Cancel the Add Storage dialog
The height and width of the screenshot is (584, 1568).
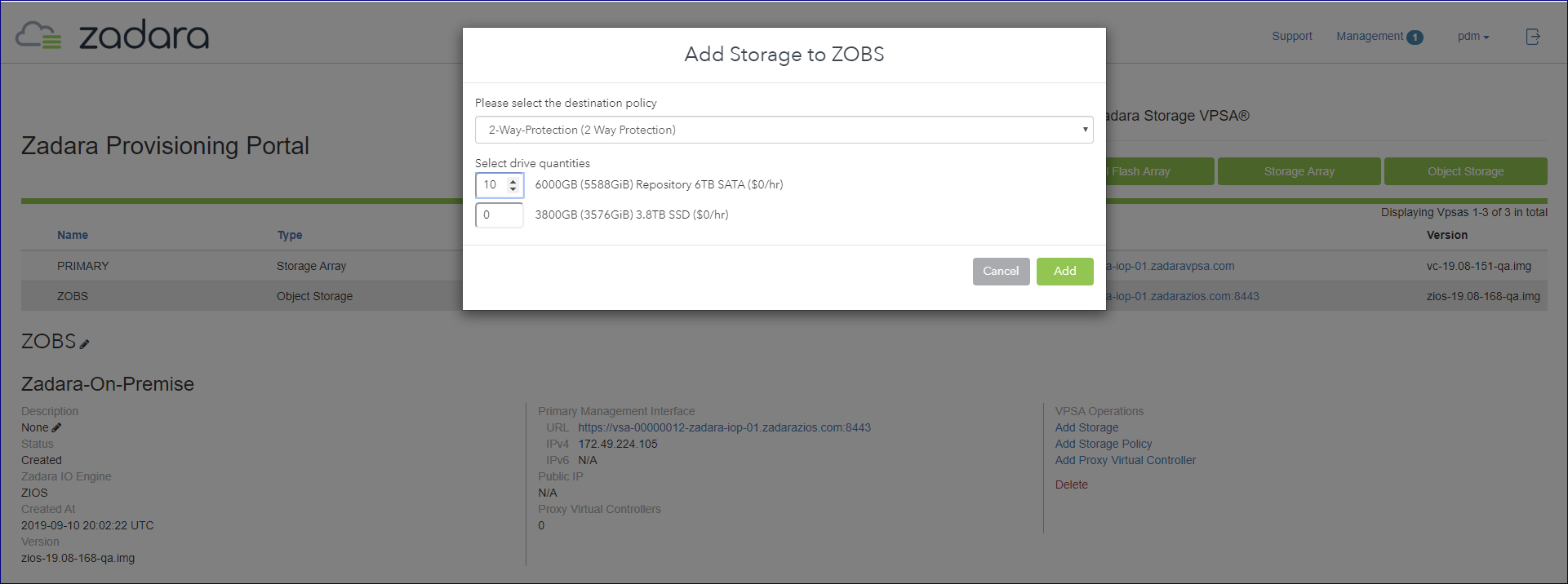click(x=1001, y=271)
